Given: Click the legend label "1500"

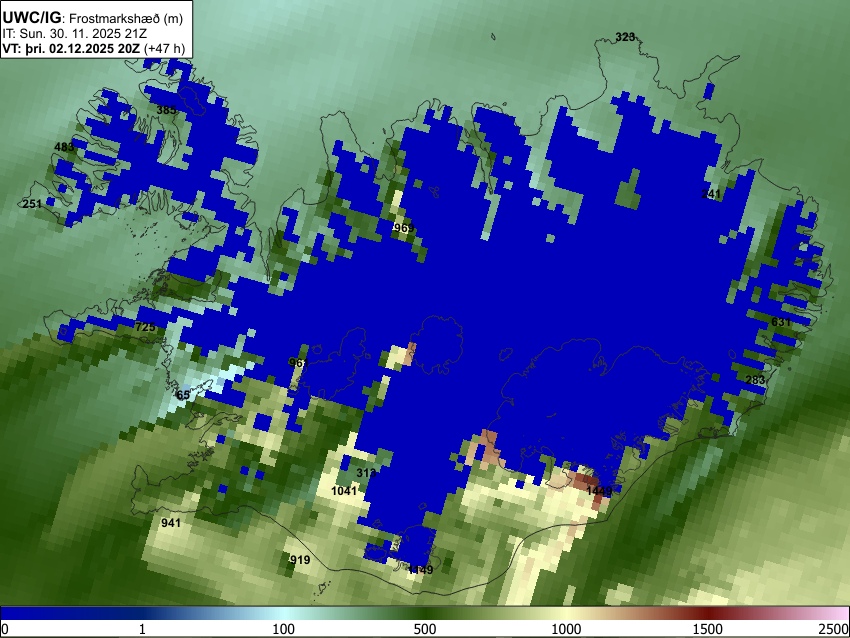Looking at the screenshot, I should click(708, 629).
